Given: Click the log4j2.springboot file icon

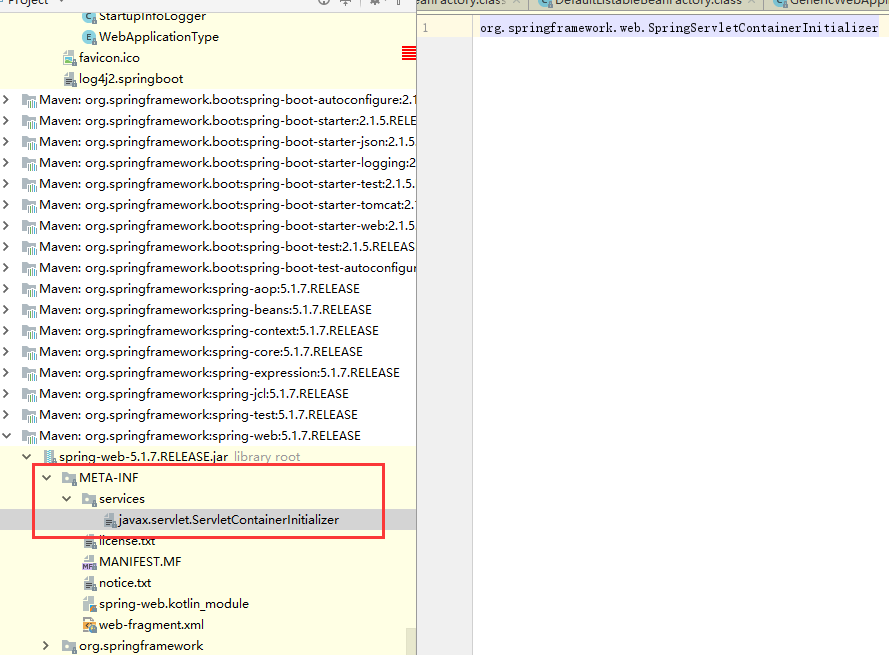Looking at the screenshot, I should [x=70, y=79].
